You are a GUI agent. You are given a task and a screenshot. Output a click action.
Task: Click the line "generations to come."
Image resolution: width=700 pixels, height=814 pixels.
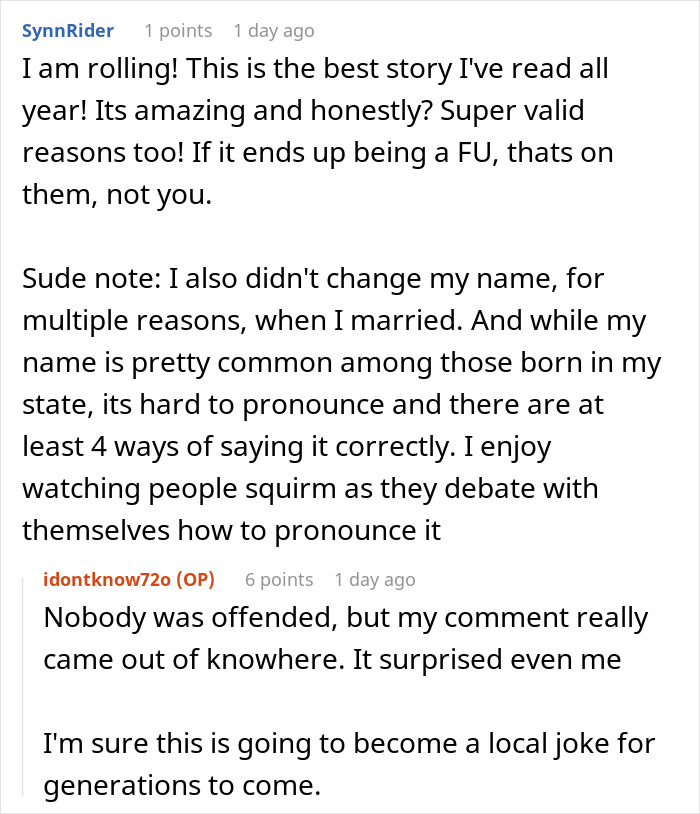click(181, 786)
